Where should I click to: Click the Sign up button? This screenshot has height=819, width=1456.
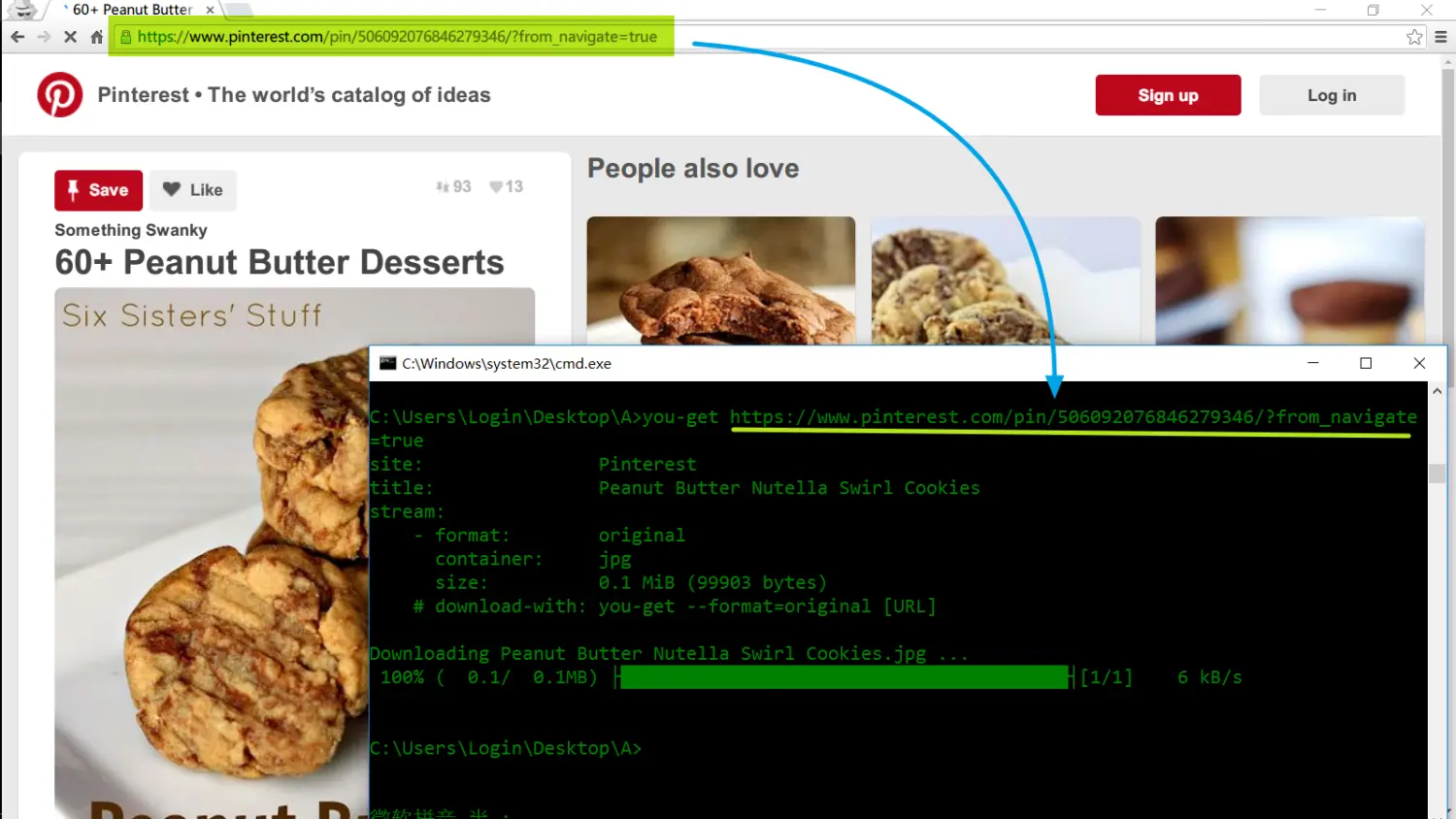coord(1168,95)
